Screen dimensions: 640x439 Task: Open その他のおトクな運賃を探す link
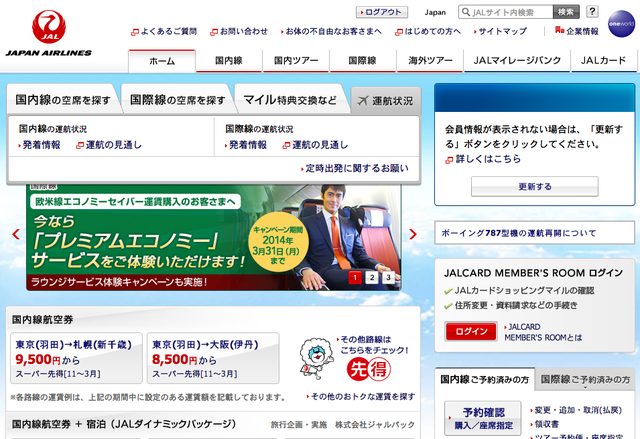coord(361,397)
